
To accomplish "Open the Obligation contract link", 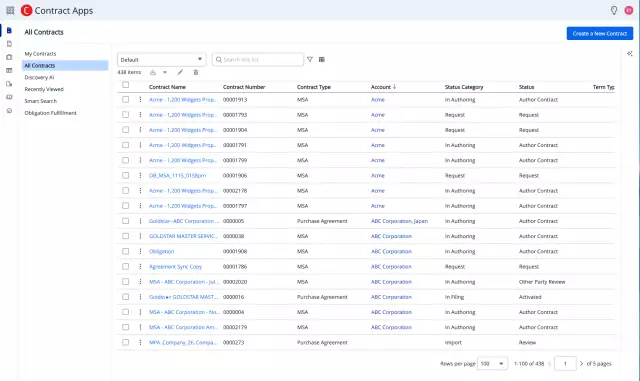I will coord(162,252).
